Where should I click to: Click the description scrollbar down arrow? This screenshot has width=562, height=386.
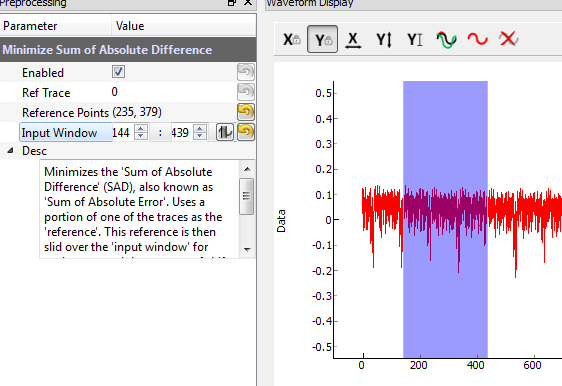point(247,249)
